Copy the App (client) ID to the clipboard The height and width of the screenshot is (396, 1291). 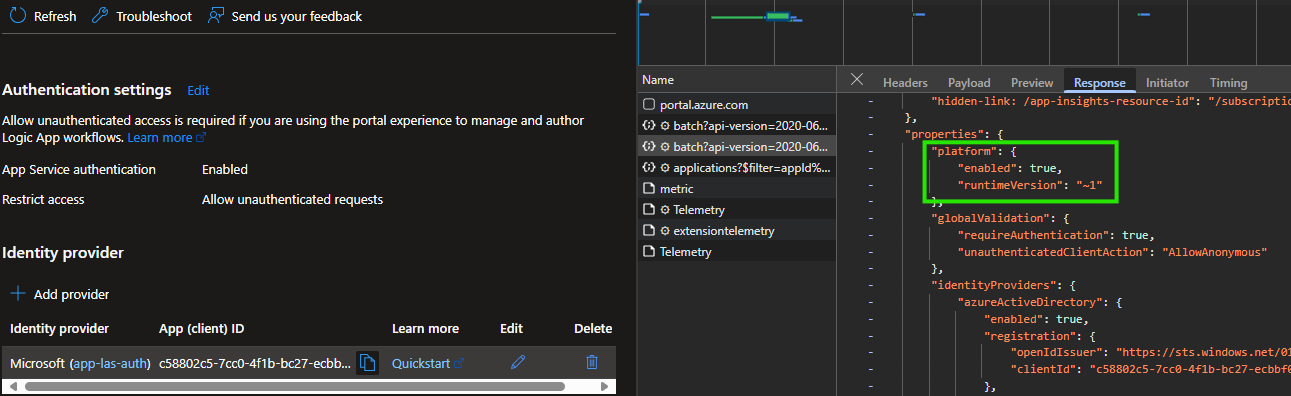pyautogui.click(x=367, y=362)
